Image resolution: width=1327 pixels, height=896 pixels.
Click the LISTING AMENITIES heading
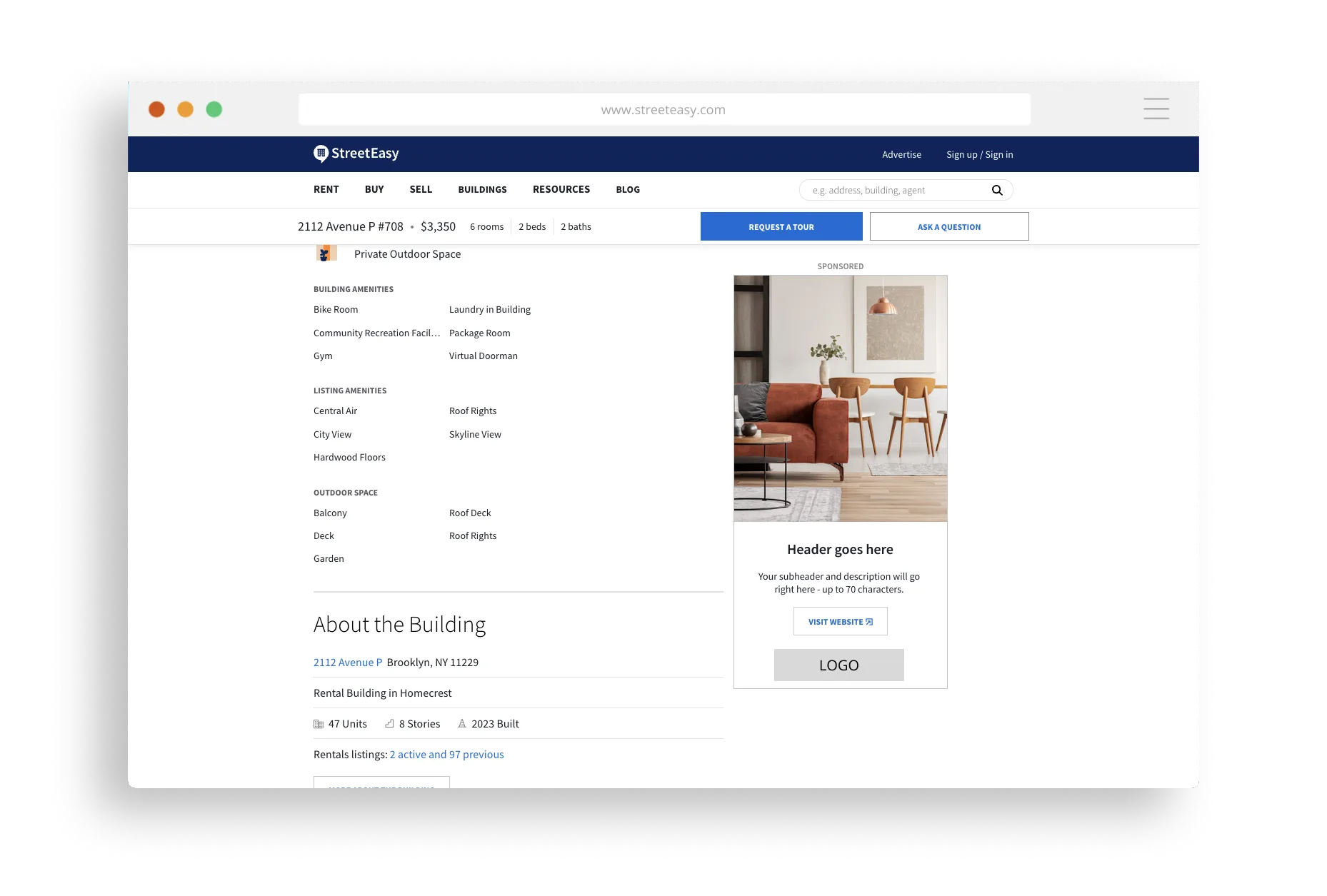pos(350,391)
